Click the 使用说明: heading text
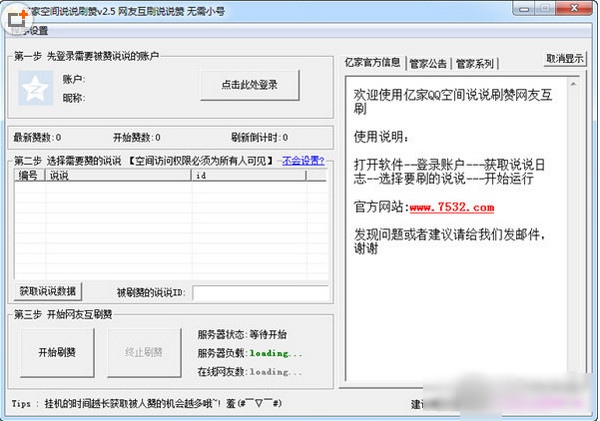The width and height of the screenshot is (600, 421). [381, 137]
